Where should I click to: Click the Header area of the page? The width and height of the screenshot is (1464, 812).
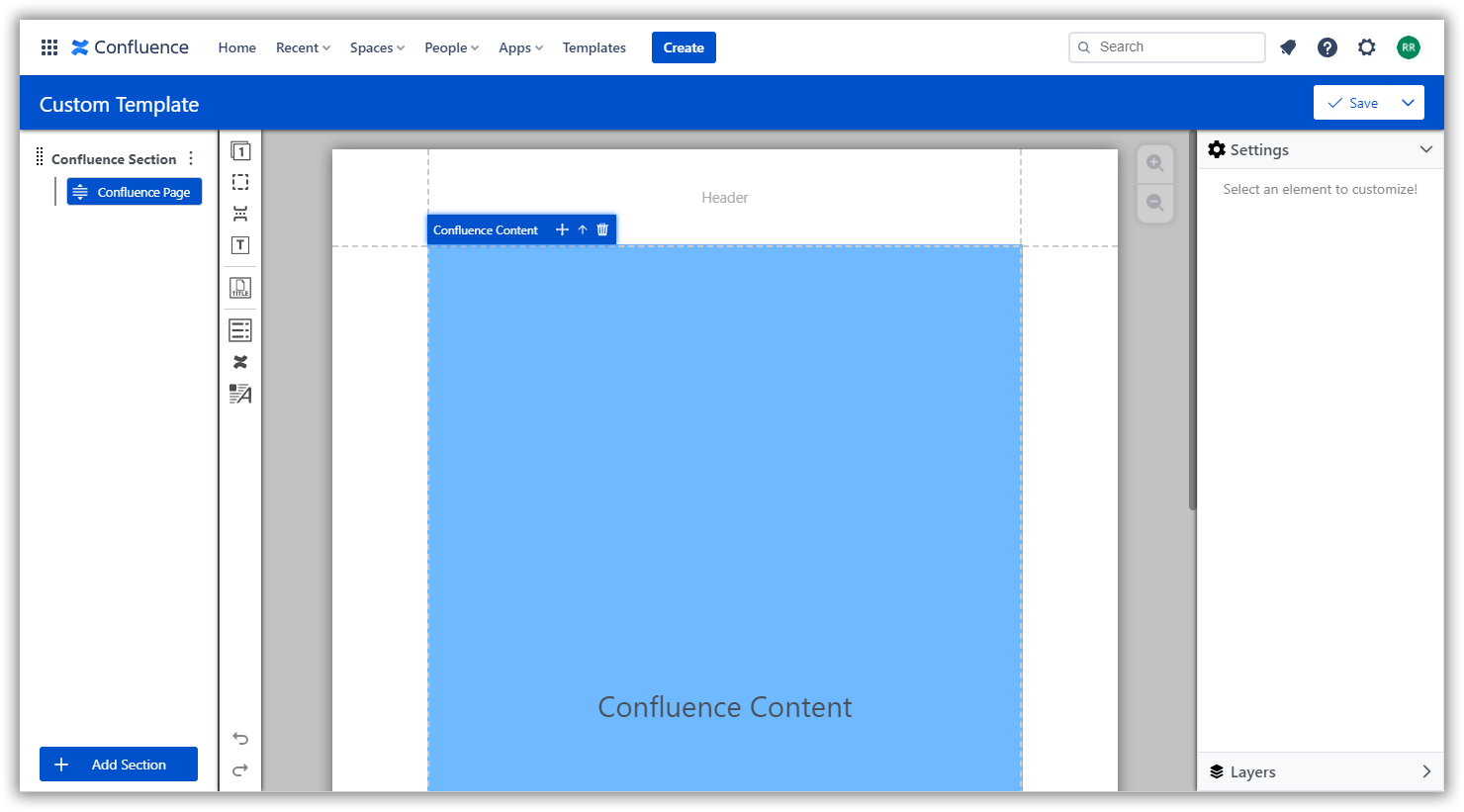point(725,198)
